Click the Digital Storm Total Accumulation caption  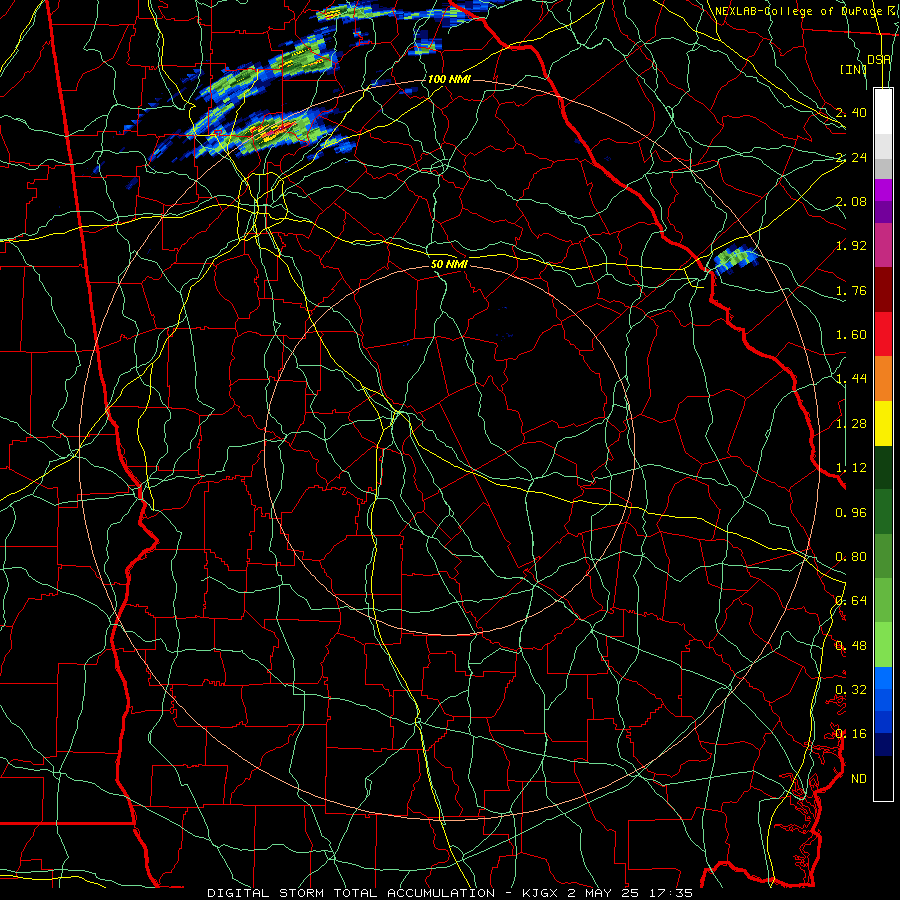click(x=449, y=893)
